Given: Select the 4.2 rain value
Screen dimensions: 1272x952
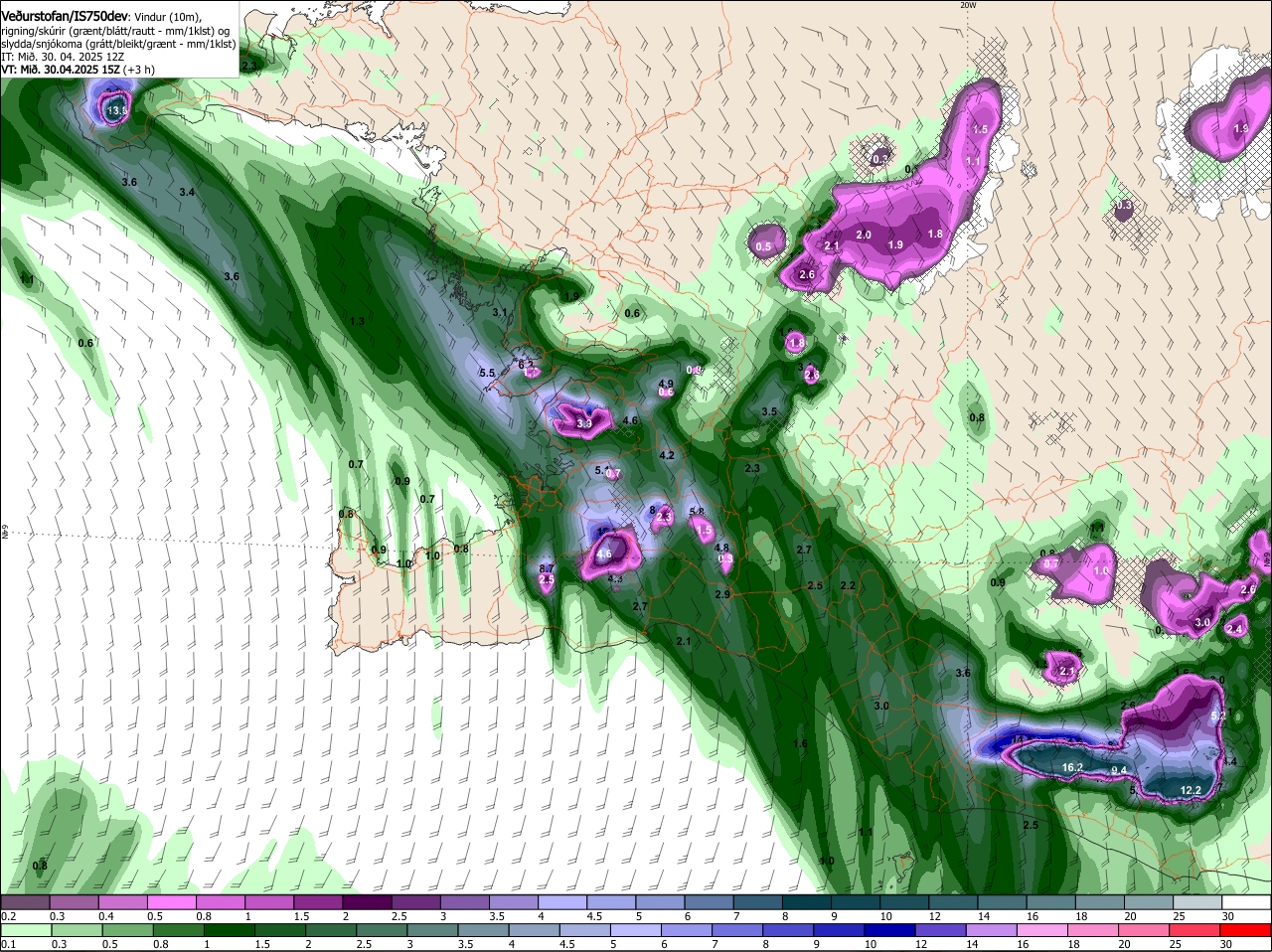Looking at the screenshot, I should (x=667, y=456).
